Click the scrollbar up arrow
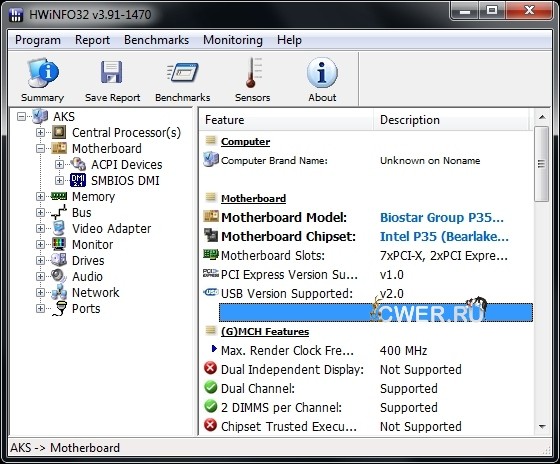 542,117
